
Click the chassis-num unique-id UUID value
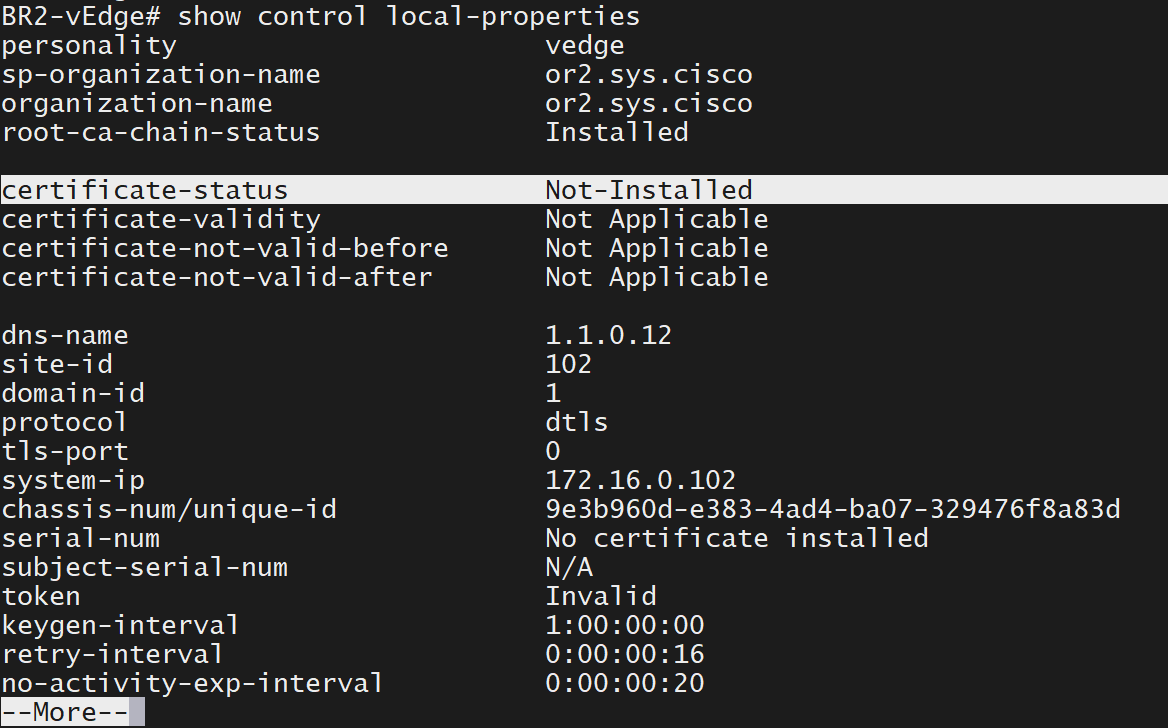832,510
